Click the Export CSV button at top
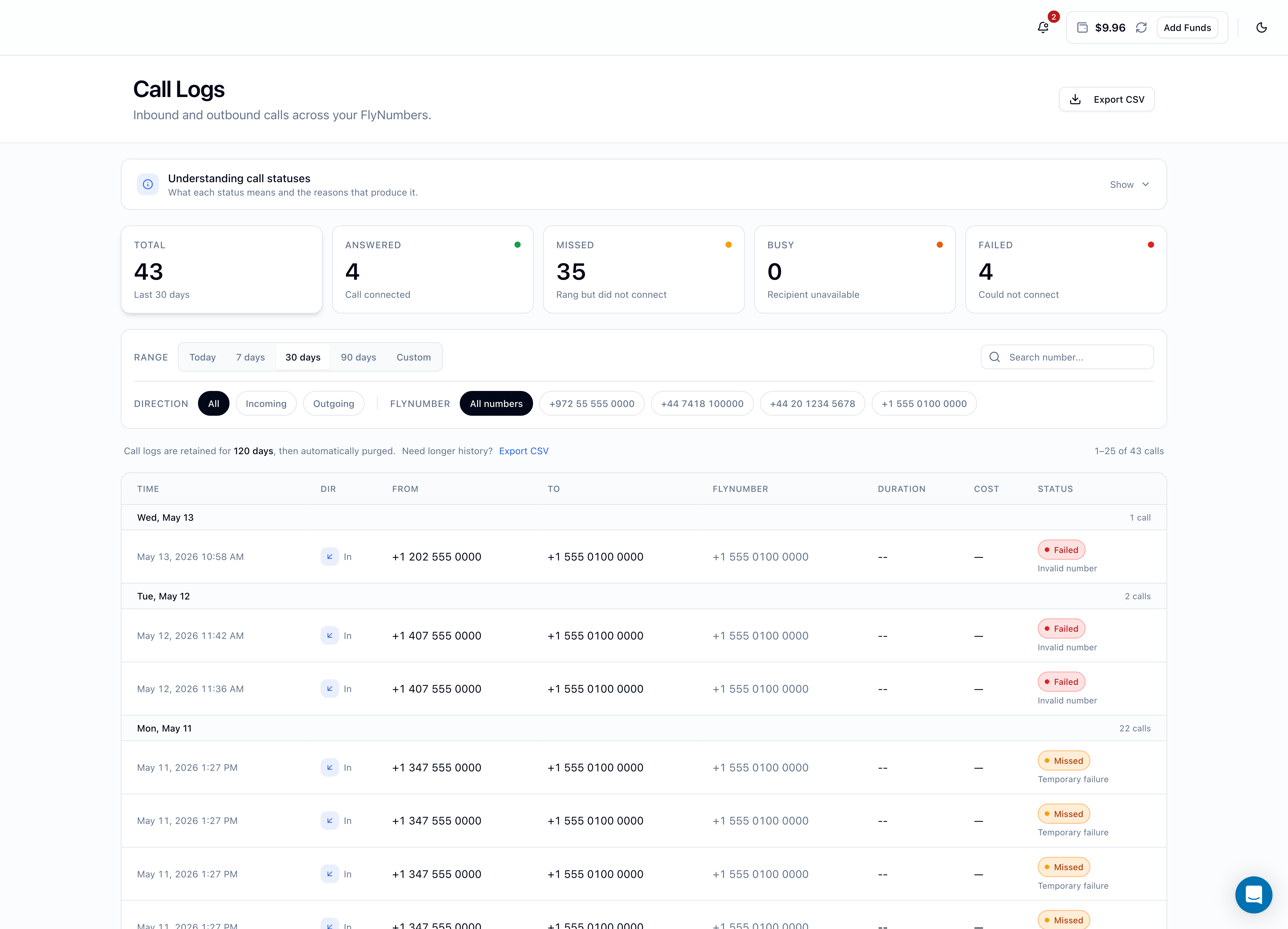The width and height of the screenshot is (1288, 929). [1106, 99]
